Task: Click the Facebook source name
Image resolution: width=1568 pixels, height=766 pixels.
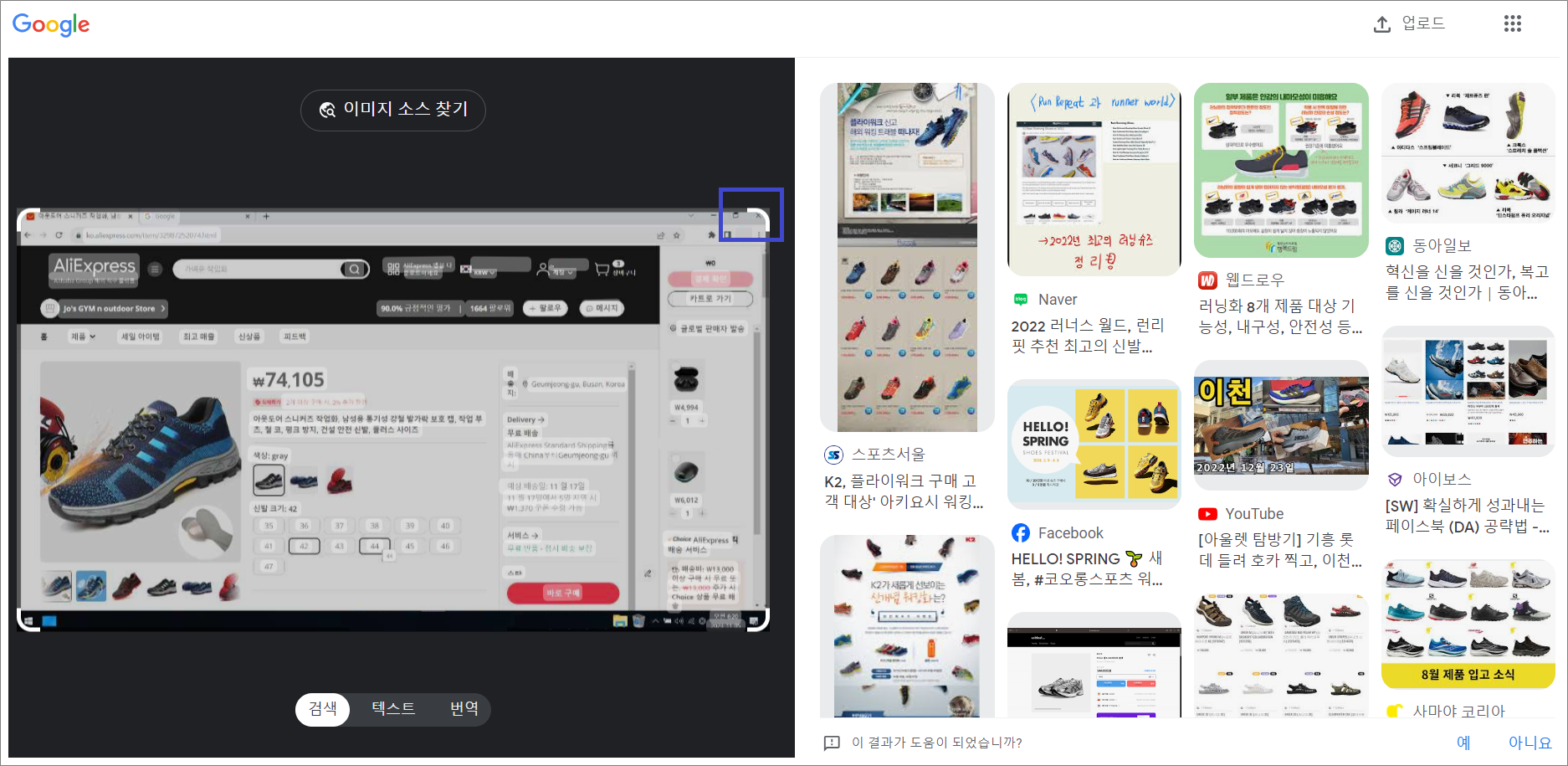Action: pos(1071,533)
